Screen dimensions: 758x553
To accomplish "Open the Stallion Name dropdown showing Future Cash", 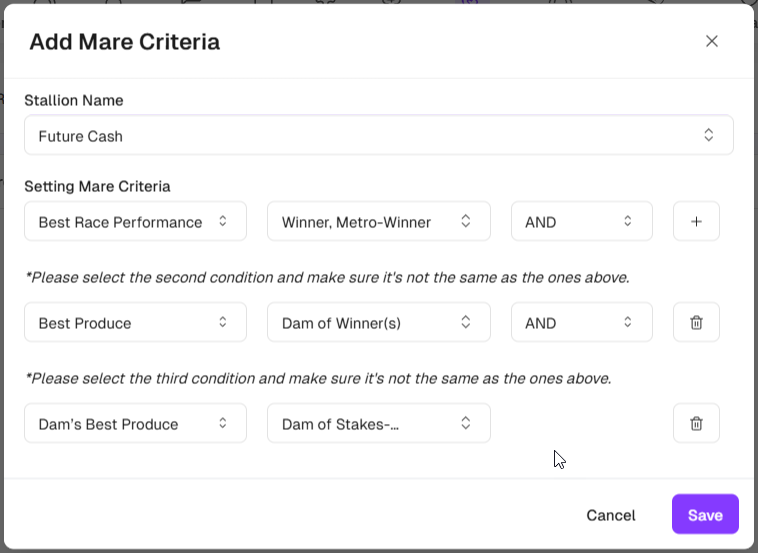I will 378,135.
